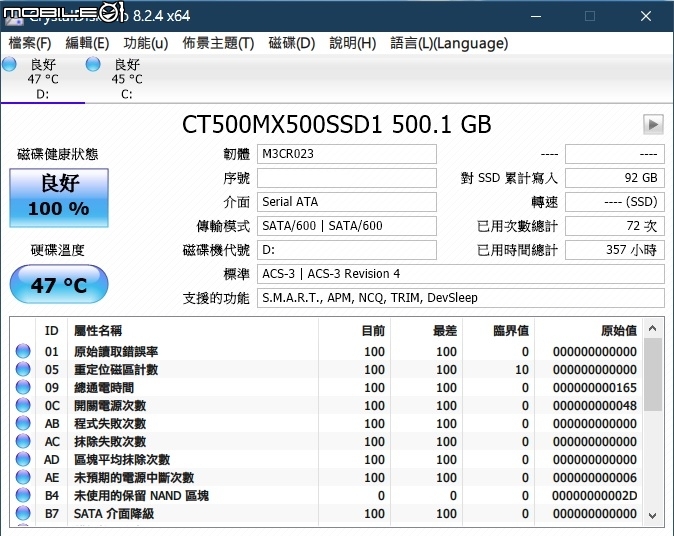Click the 屬性名稱 column header

[193, 331]
